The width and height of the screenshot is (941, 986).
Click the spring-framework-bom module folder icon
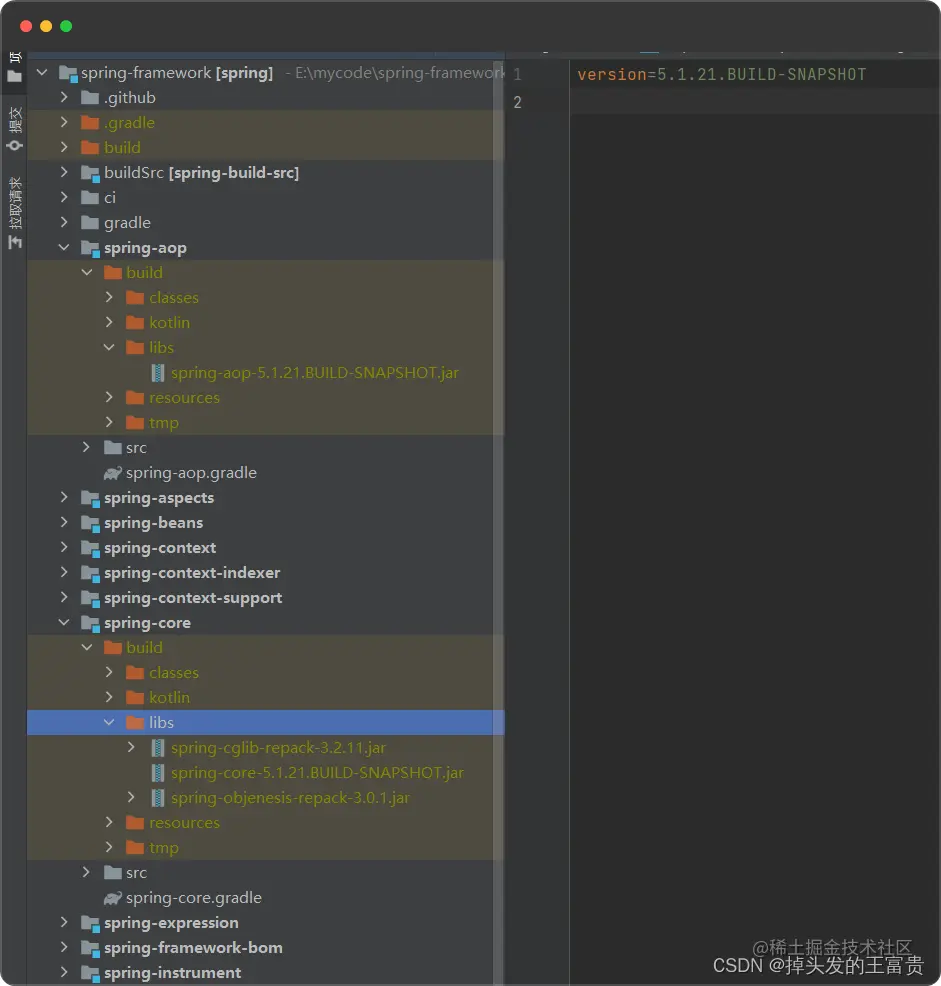click(91, 948)
